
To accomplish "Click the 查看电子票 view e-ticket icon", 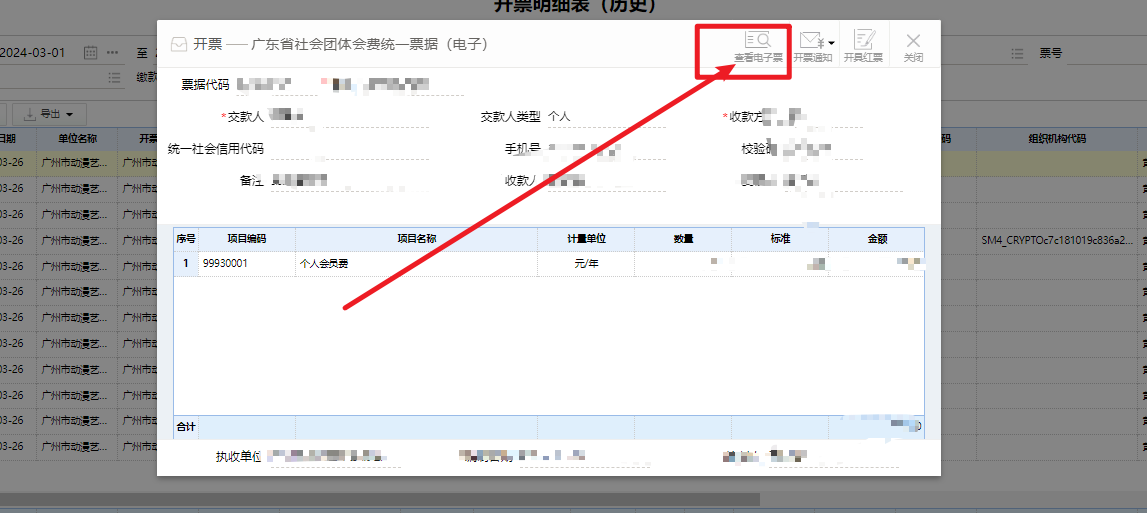I will click(758, 42).
